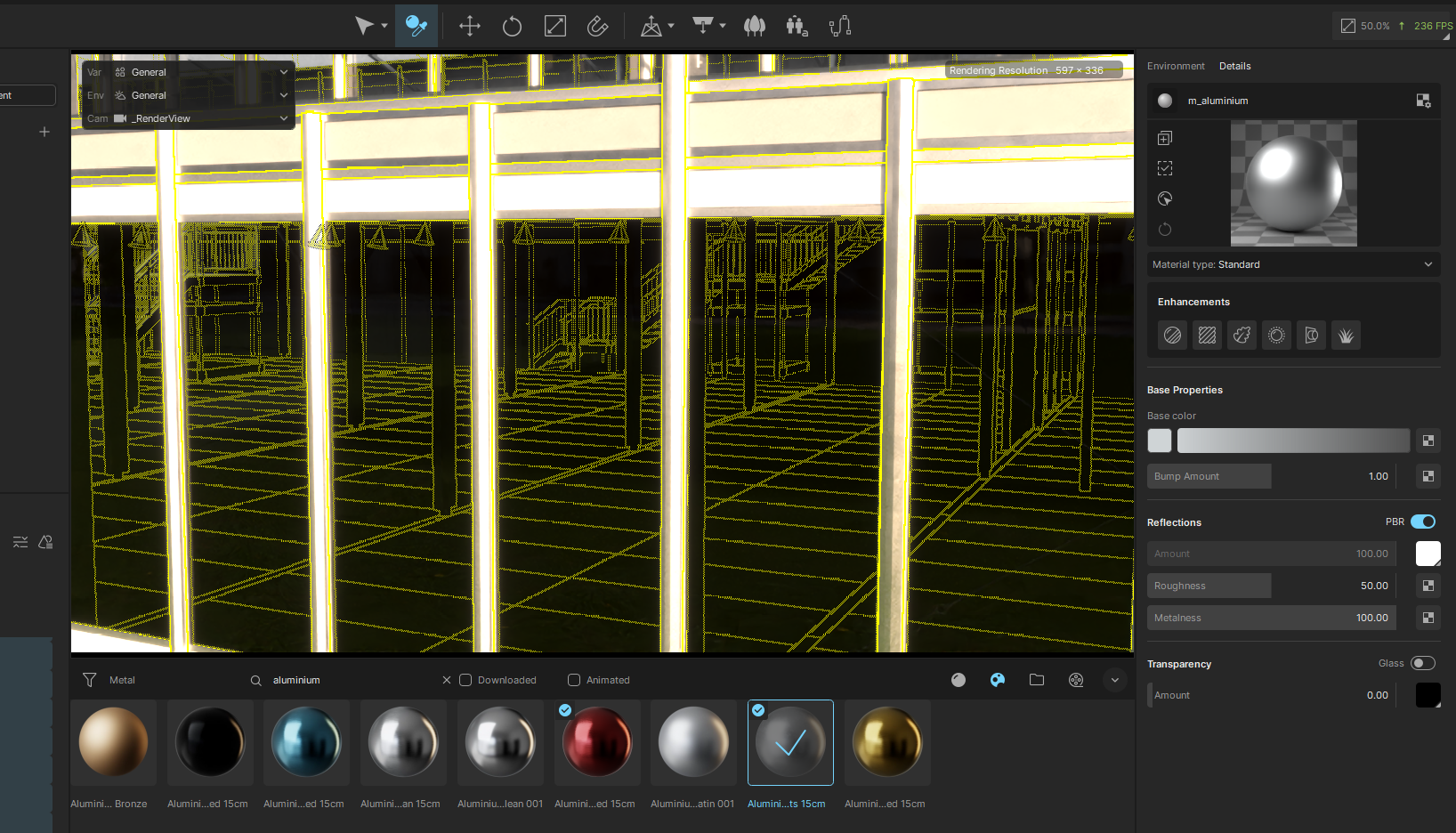Image resolution: width=1456 pixels, height=833 pixels.
Task: Select the arrow selection tool
Action: (364, 26)
